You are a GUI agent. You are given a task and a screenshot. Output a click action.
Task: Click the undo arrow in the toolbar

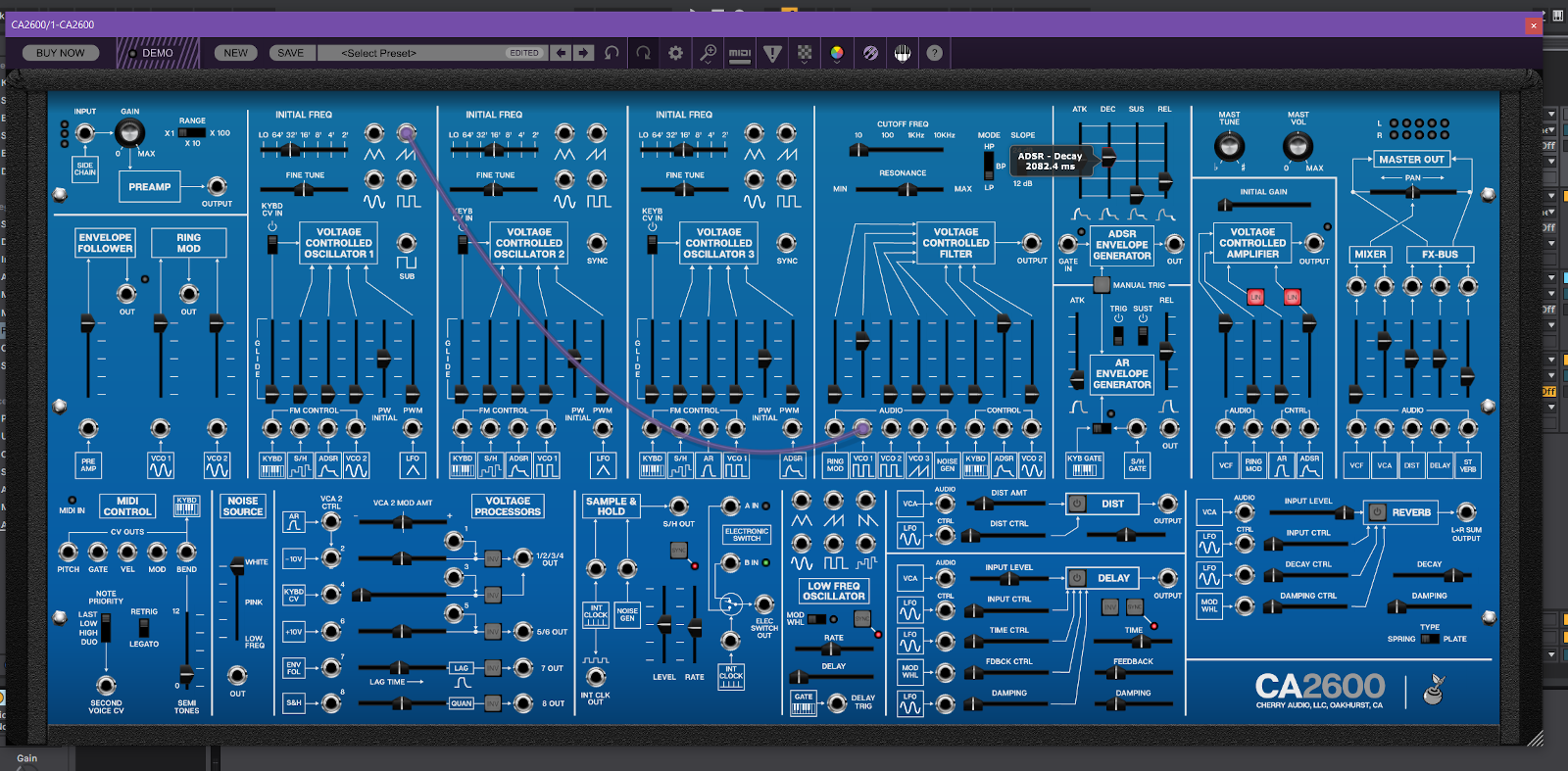pos(612,53)
